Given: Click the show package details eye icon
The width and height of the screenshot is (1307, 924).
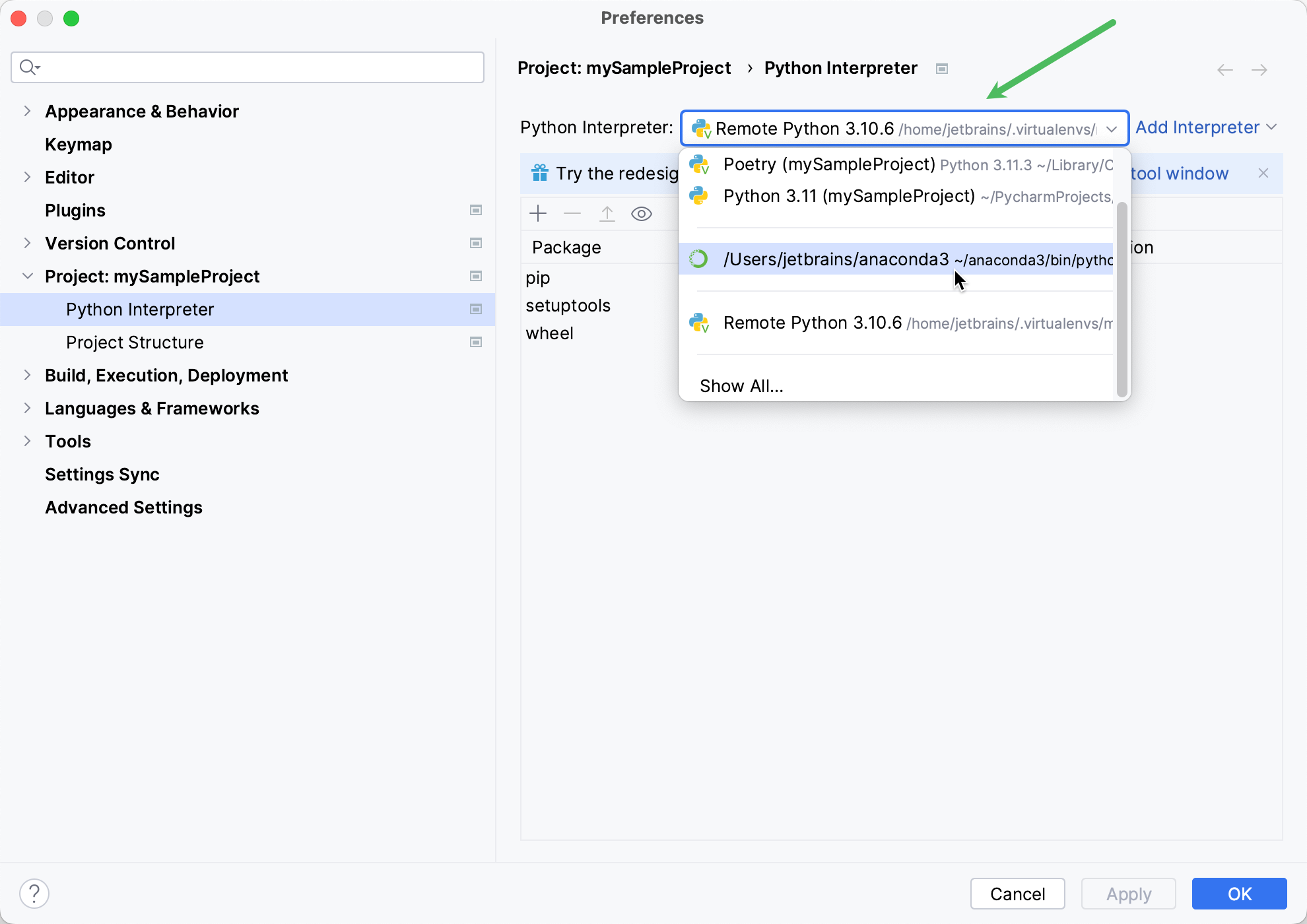Looking at the screenshot, I should [641, 213].
